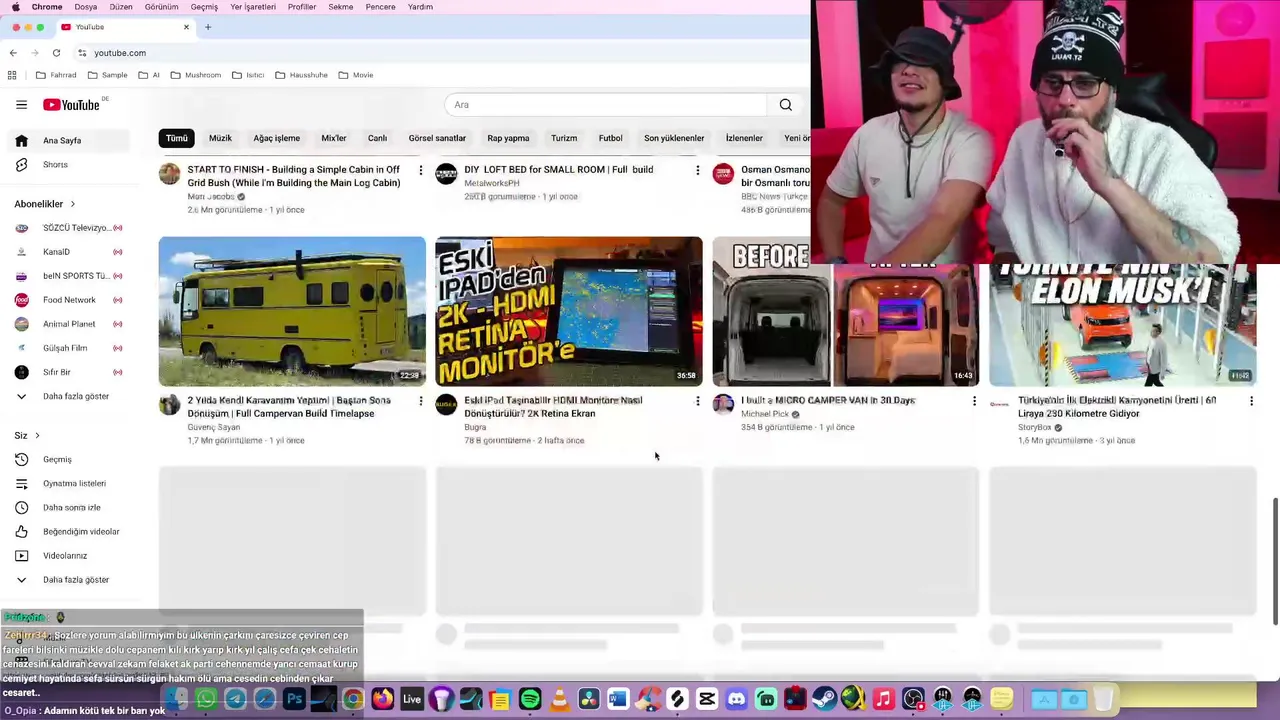The image size is (1280, 720).
Task: Open Steam from the Dock
Action: coord(824,699)
